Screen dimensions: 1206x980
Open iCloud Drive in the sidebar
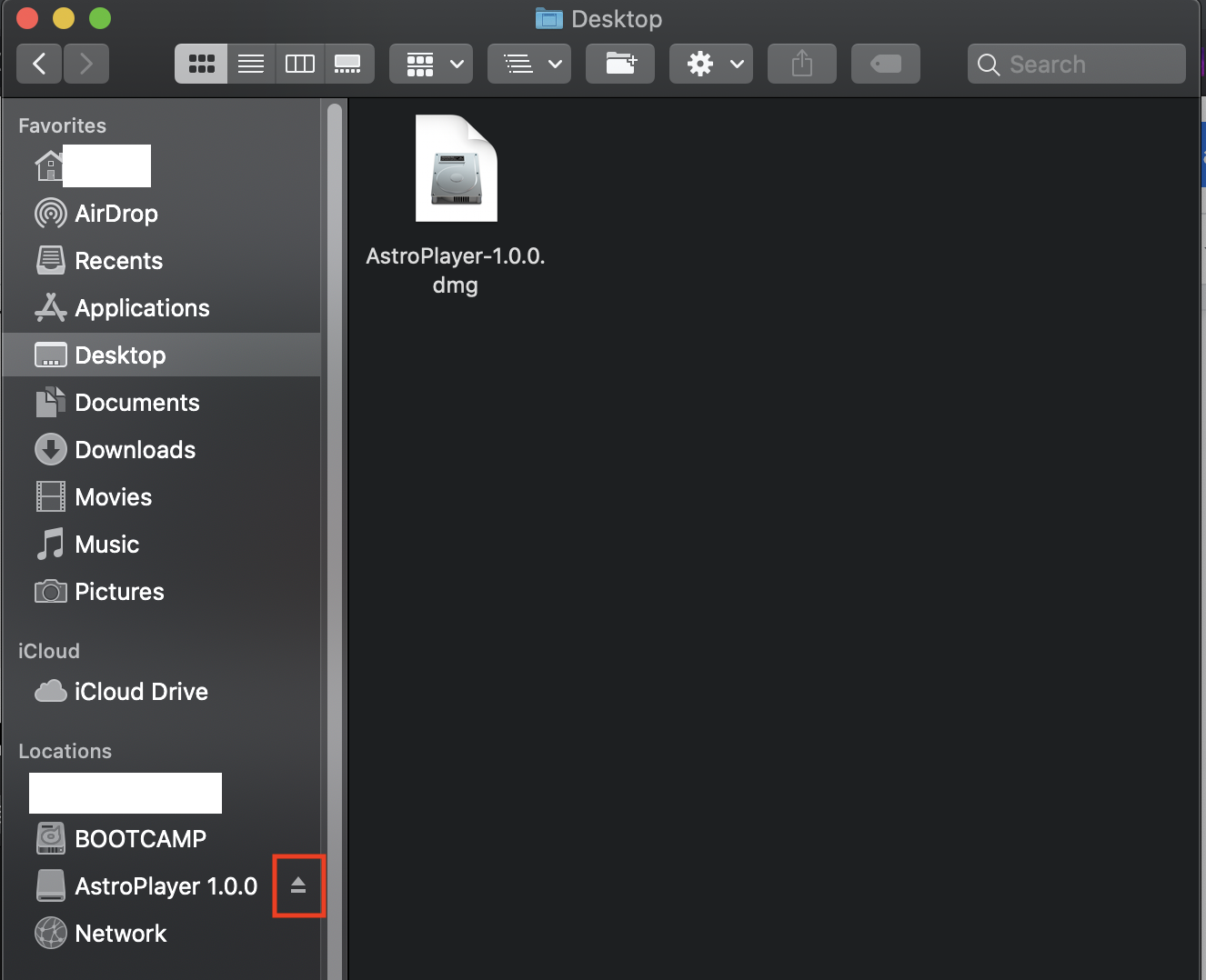(162, 692)
